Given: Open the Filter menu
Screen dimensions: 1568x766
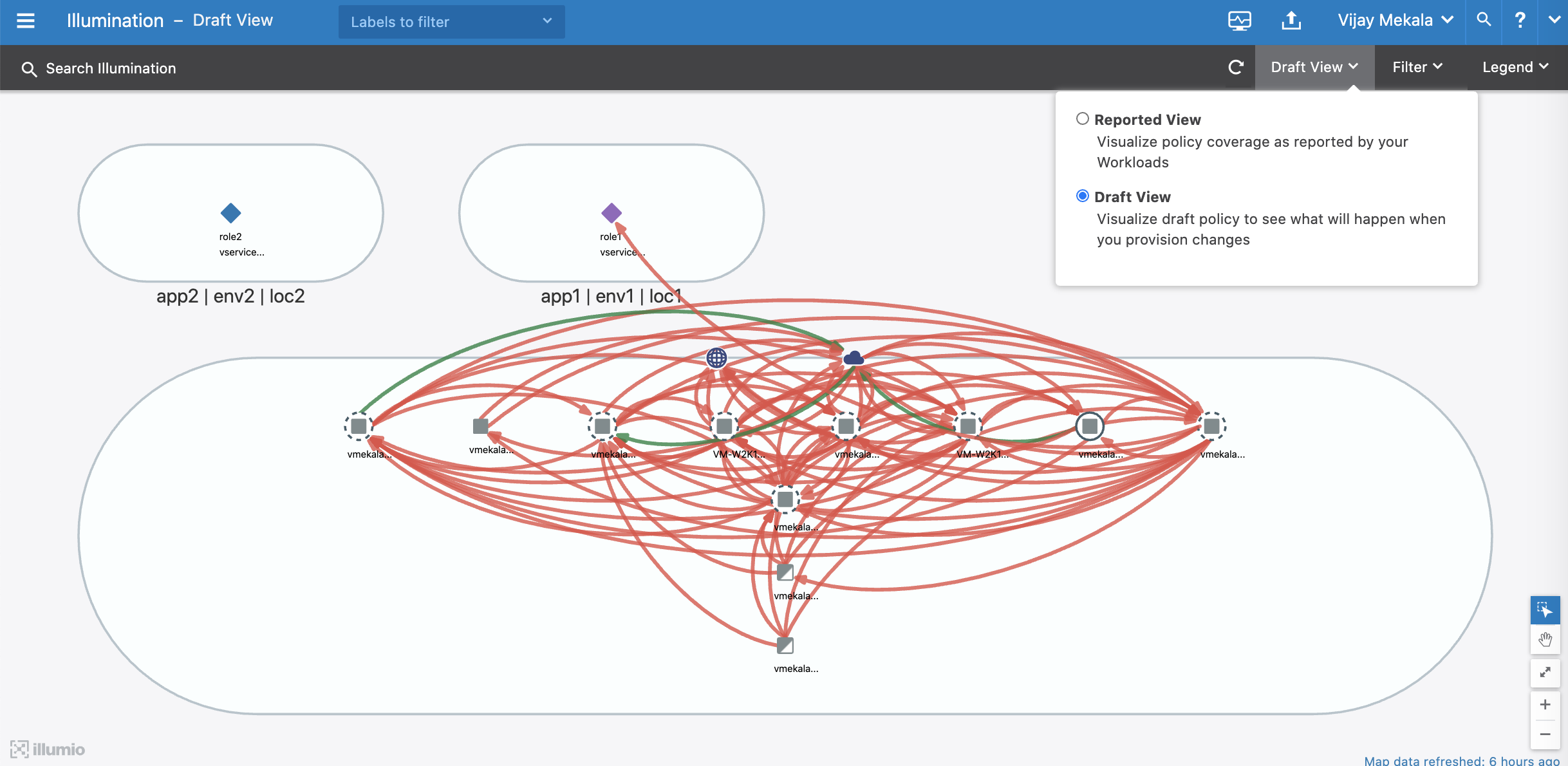Looking at the screenshot, I should click(1417, 68).
